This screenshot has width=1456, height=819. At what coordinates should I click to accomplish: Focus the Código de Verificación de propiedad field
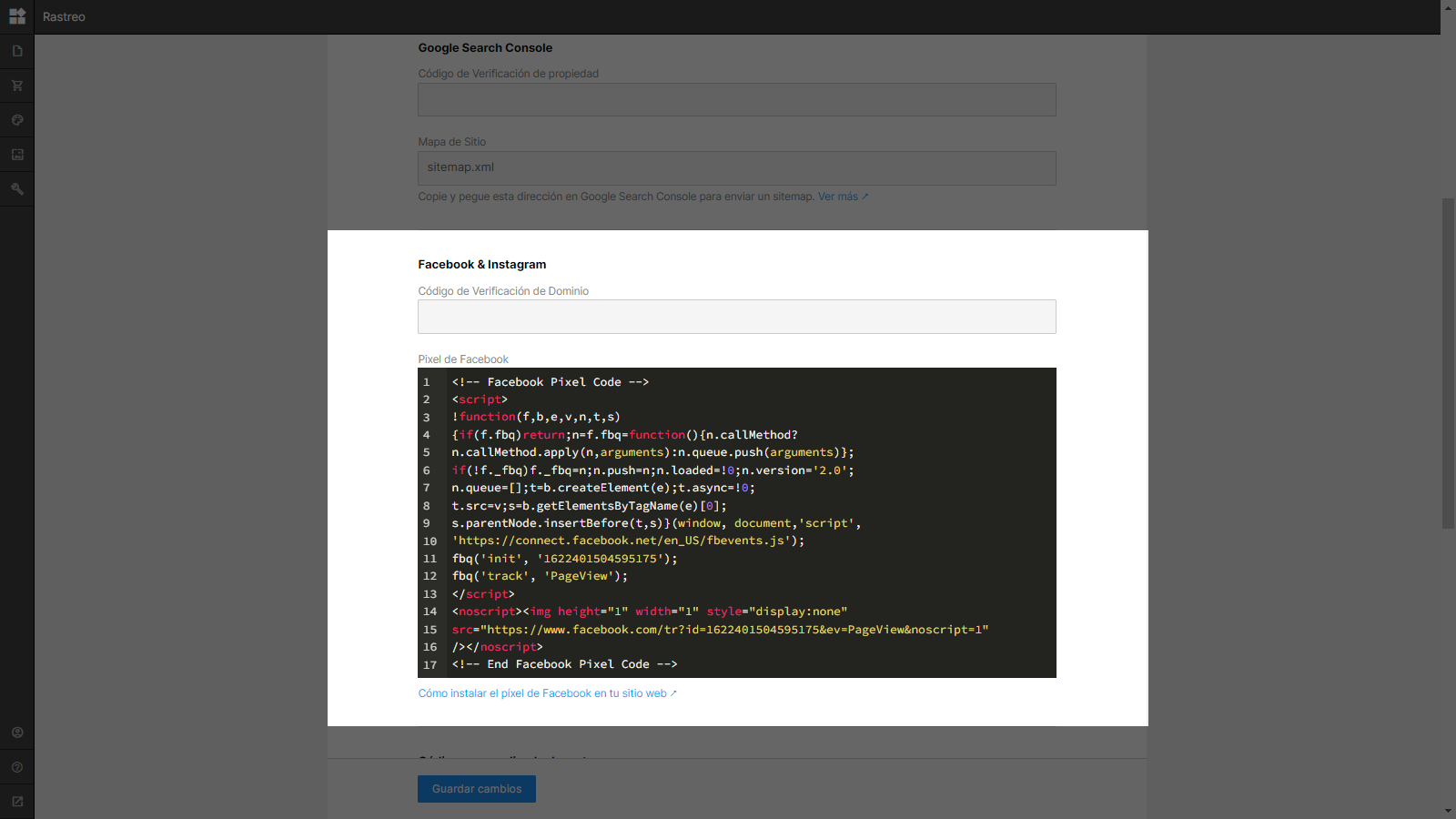(x=737, y=100)
